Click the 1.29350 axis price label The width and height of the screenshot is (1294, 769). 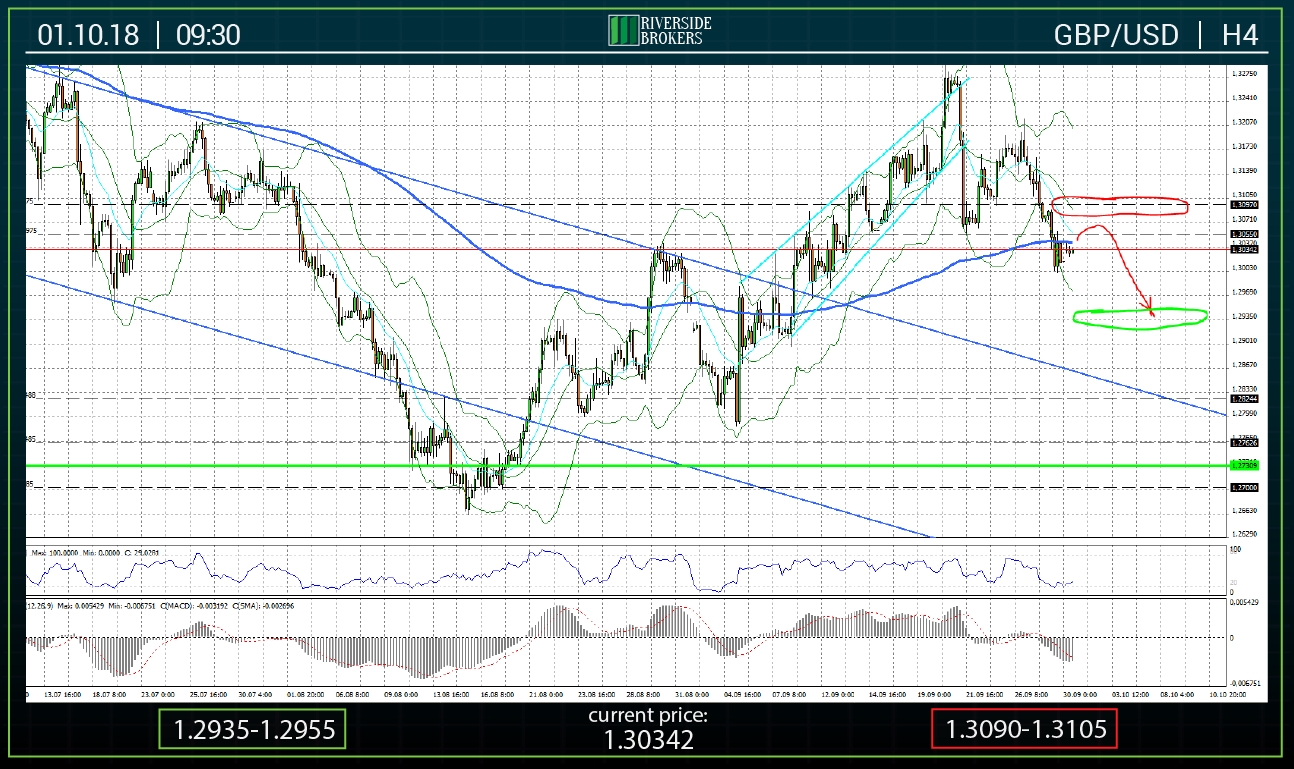(1246, 316)
